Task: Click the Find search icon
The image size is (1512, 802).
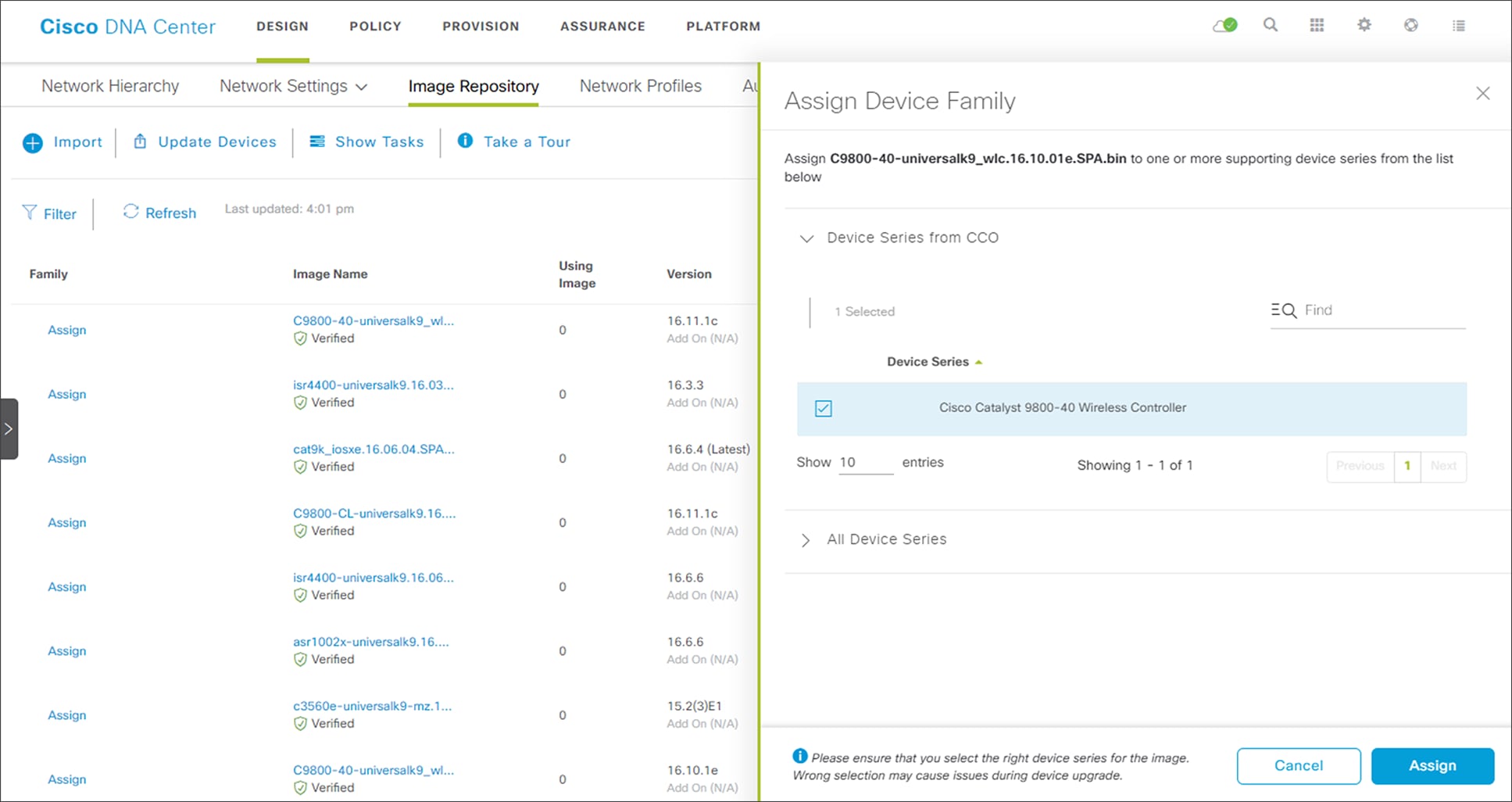Action: [x=1284, y=310]
